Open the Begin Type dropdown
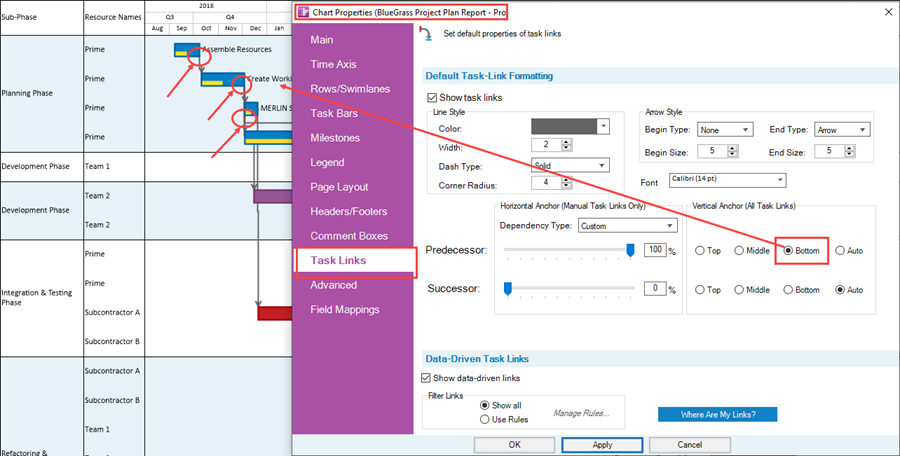The image size is (900, 456). click(x=725, y=130)
